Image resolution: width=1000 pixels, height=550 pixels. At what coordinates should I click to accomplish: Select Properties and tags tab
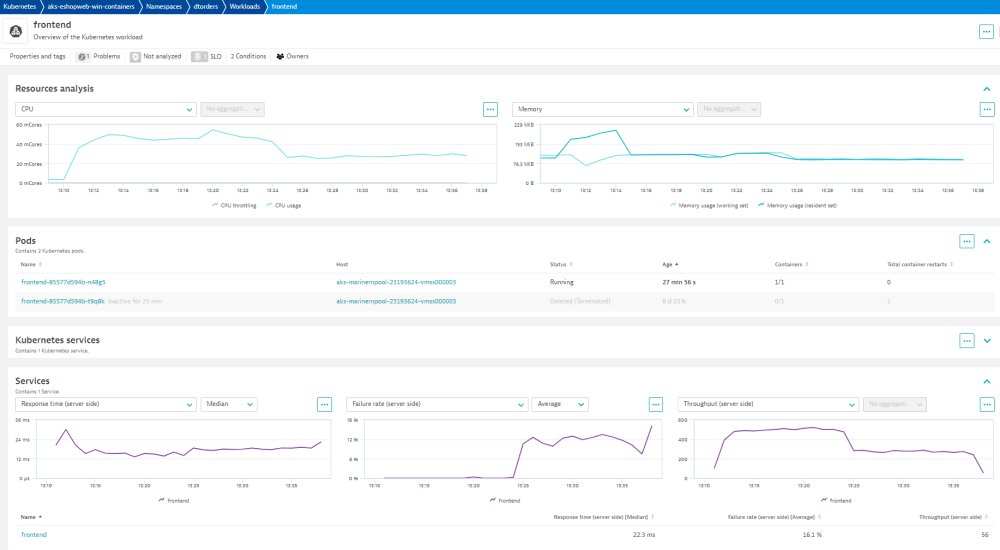(x=39, y=57)
